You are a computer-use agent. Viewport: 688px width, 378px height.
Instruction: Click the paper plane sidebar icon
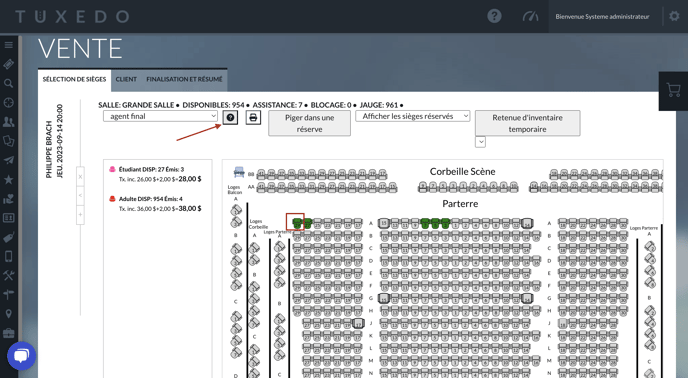pos(8,160)
